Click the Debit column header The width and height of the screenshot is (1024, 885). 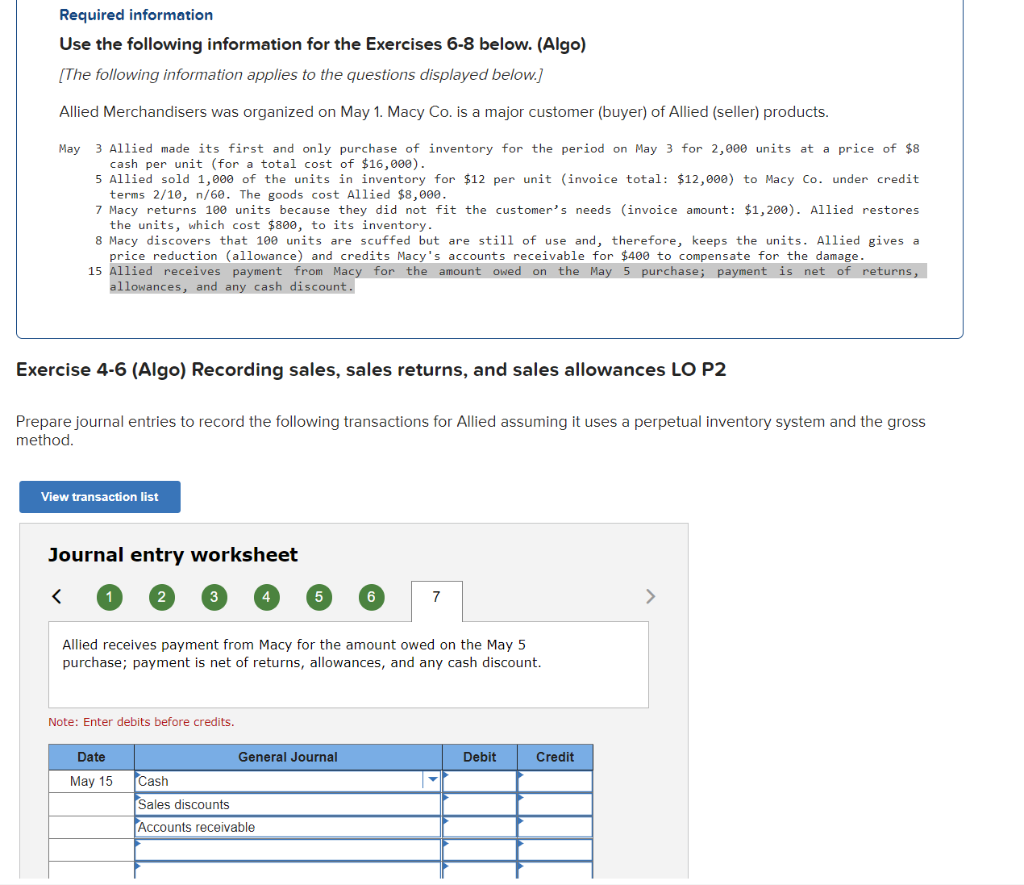pyautogui.click(x=480, y=757)
